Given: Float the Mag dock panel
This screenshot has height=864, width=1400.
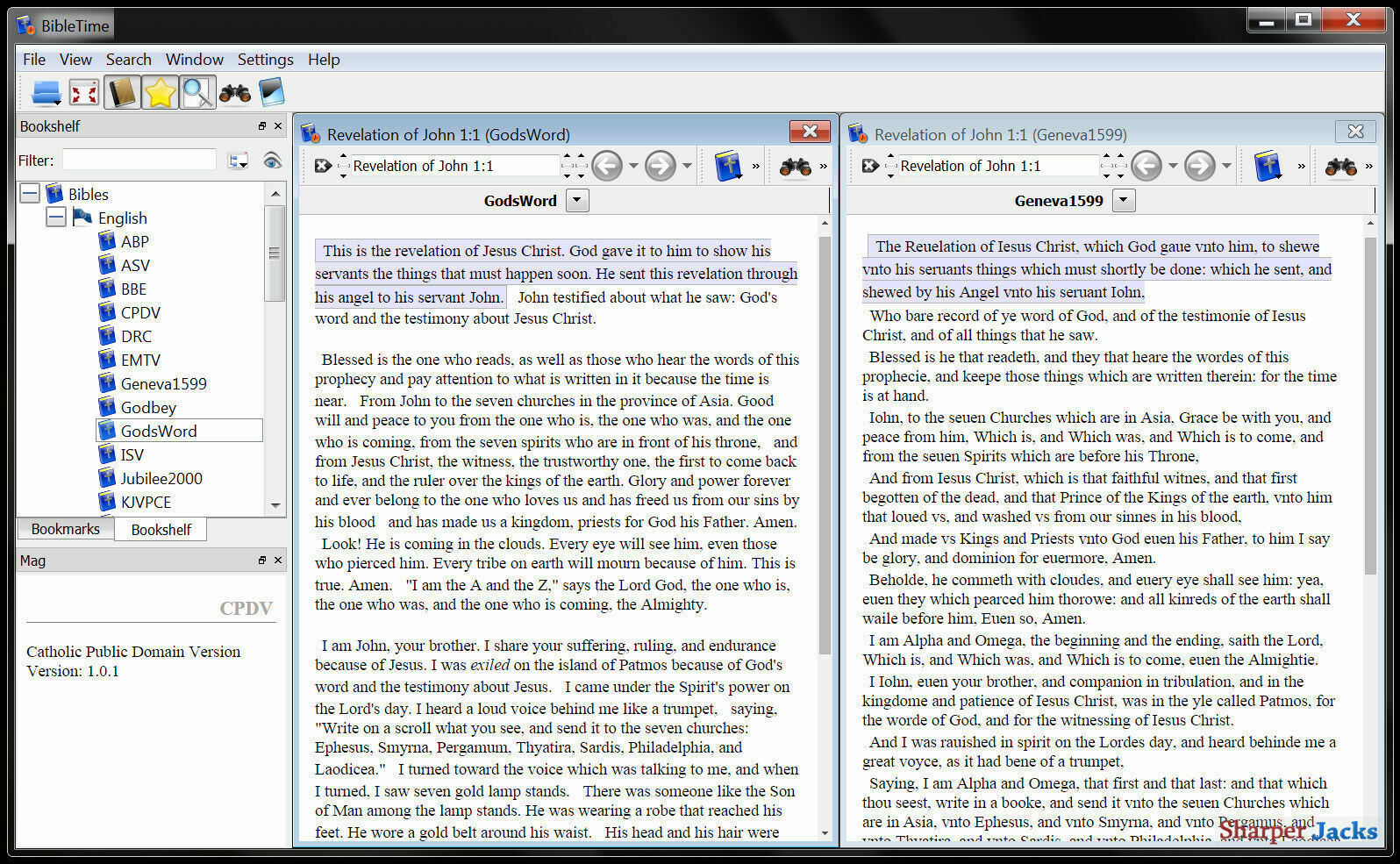Looking at the screenshot, I should (x=261, y=561).
